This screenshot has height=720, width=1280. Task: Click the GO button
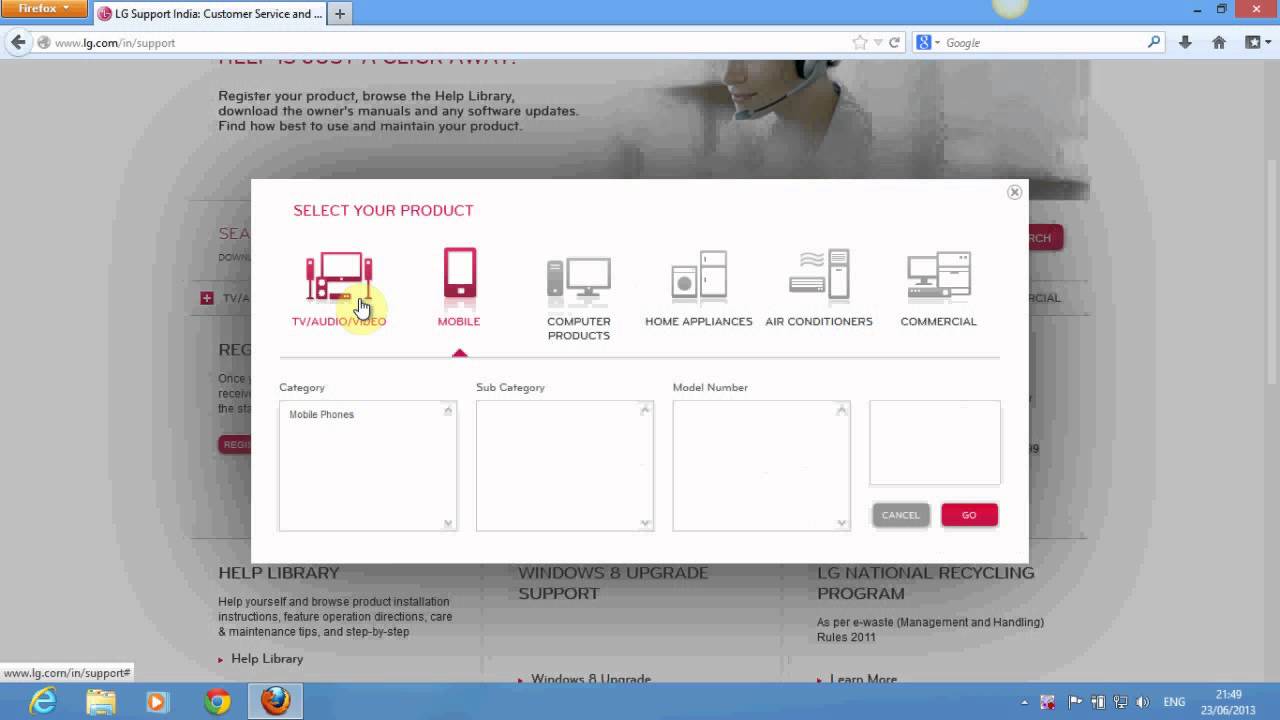(969, 515)
